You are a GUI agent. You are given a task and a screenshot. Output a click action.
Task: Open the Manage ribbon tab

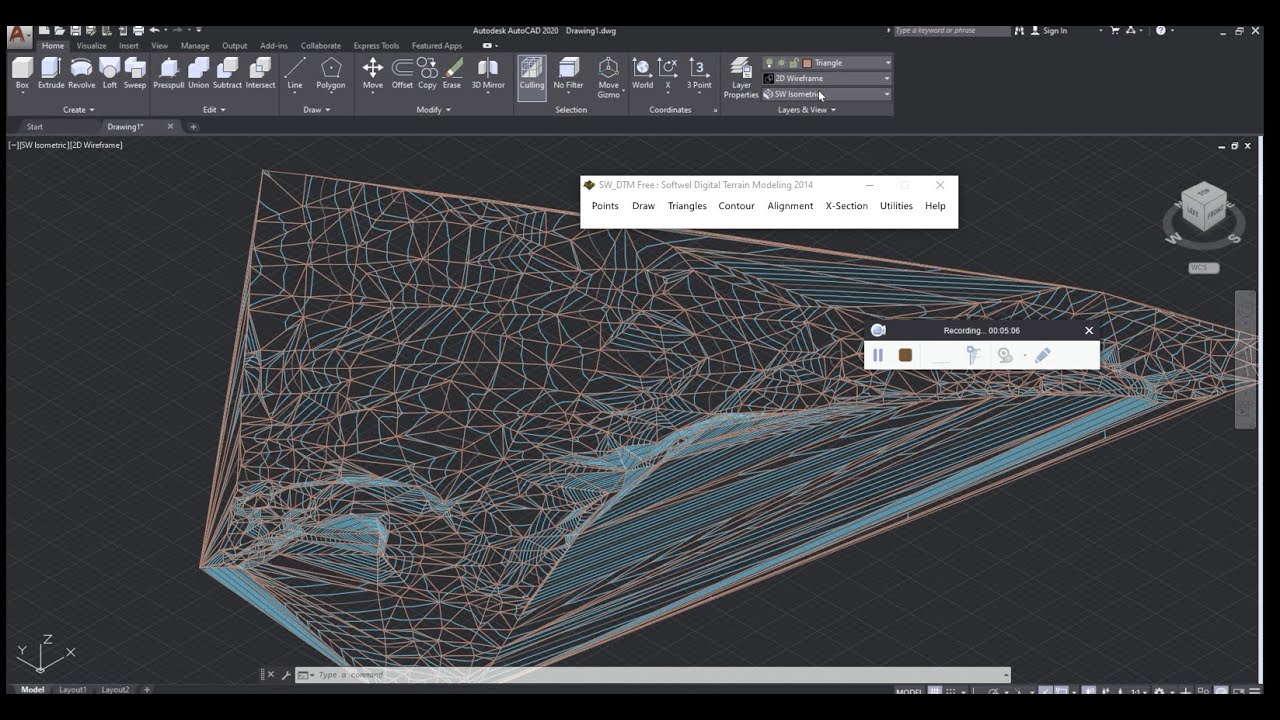[195, 46]
